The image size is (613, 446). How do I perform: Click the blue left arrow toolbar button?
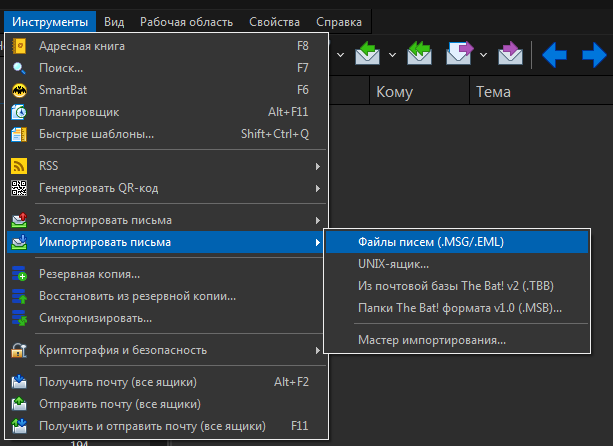pos(554,55)
